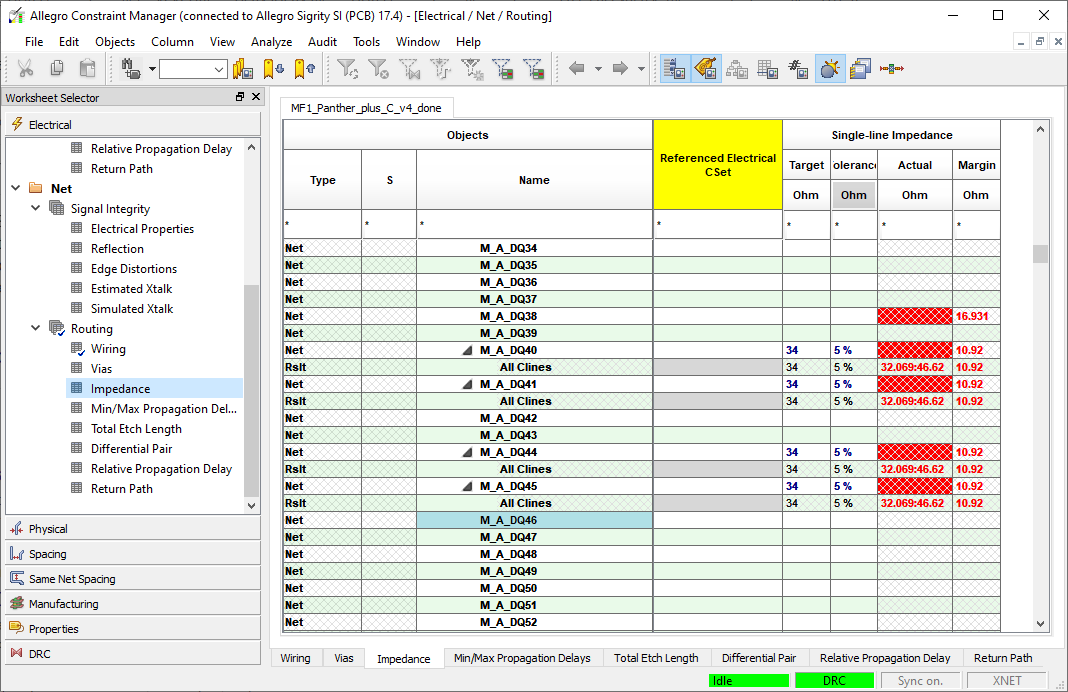Click the red-orange topology icon at toolbar end

click(x=891, y=69)
